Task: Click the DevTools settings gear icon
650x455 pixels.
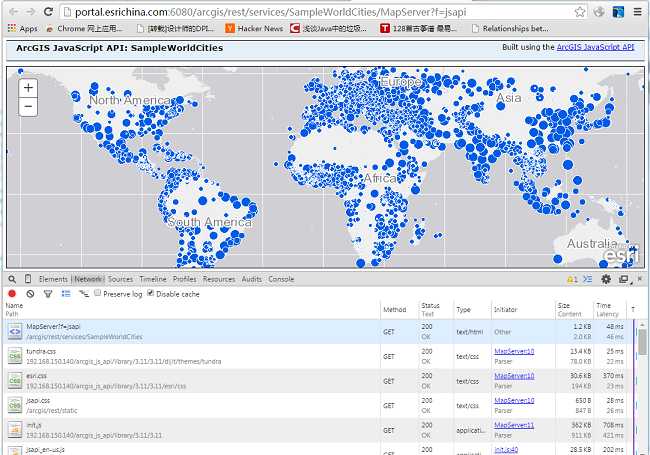Action: click(x=606, y=279)
